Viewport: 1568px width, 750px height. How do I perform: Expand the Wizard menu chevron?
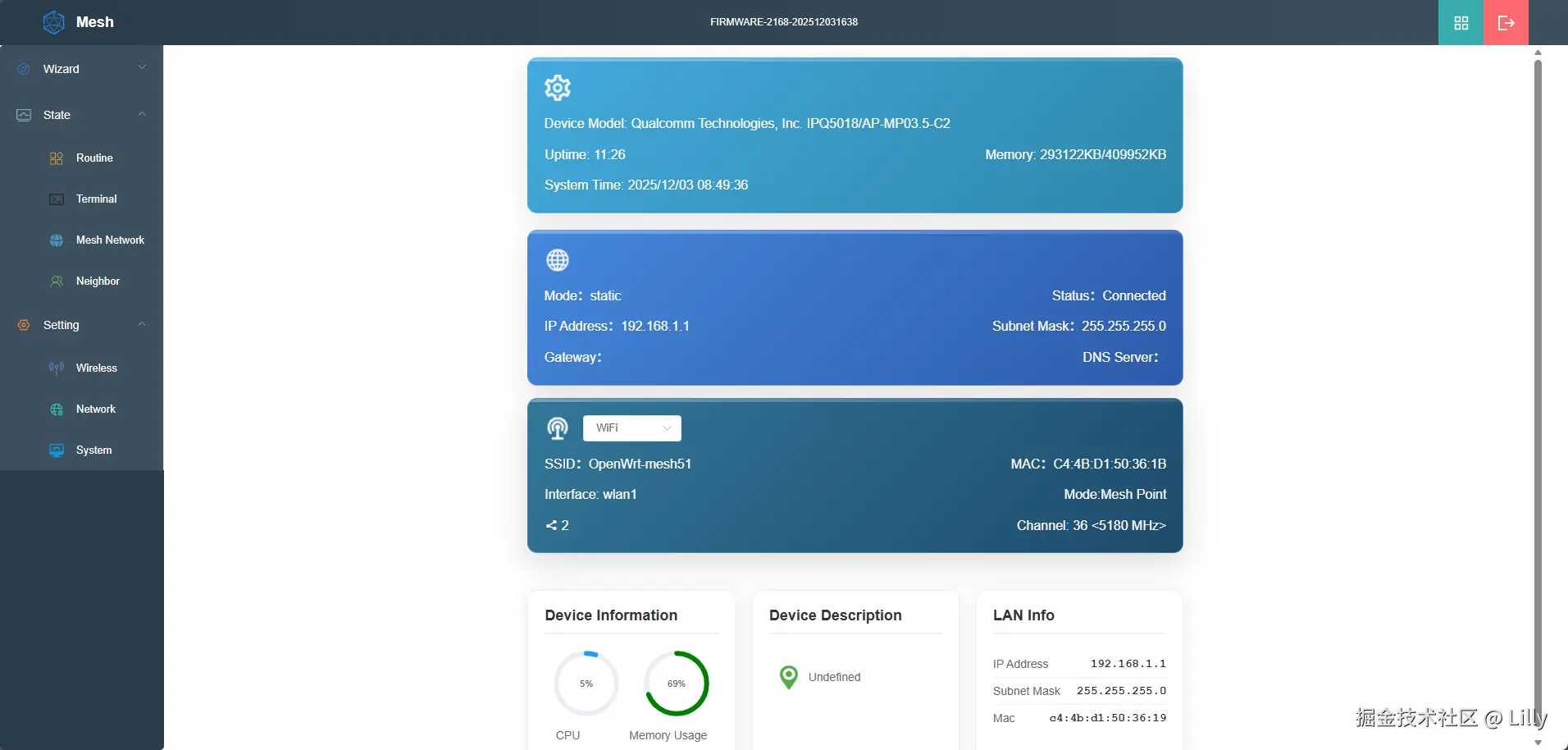click(x=142, y=68)
